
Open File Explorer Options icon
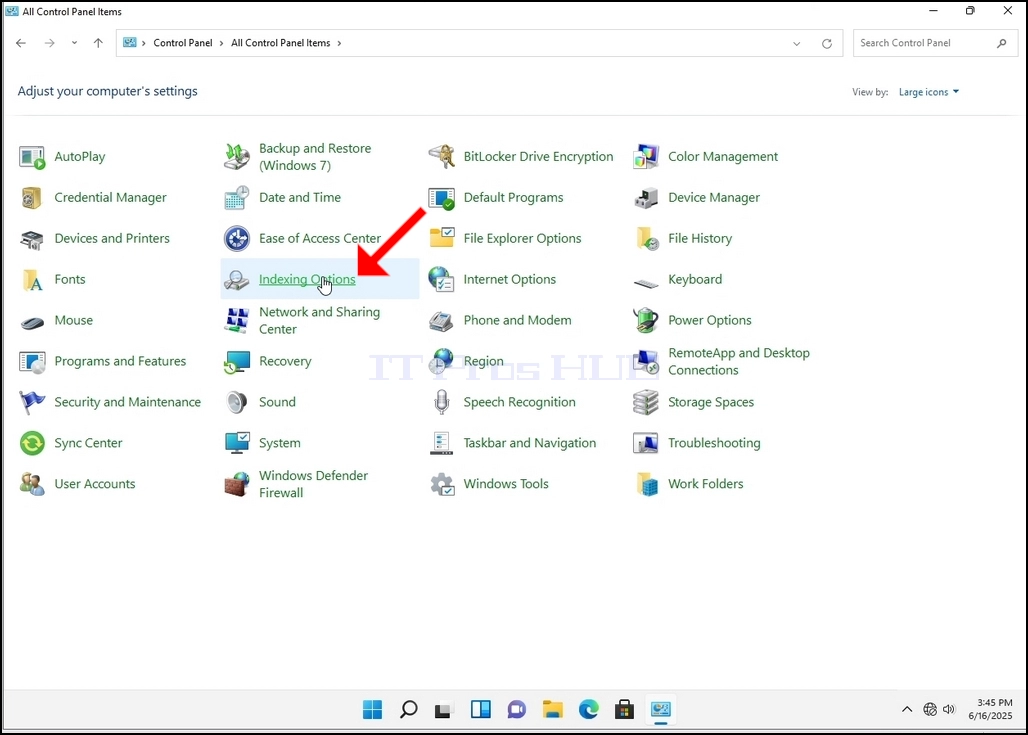tap(441, 239)
